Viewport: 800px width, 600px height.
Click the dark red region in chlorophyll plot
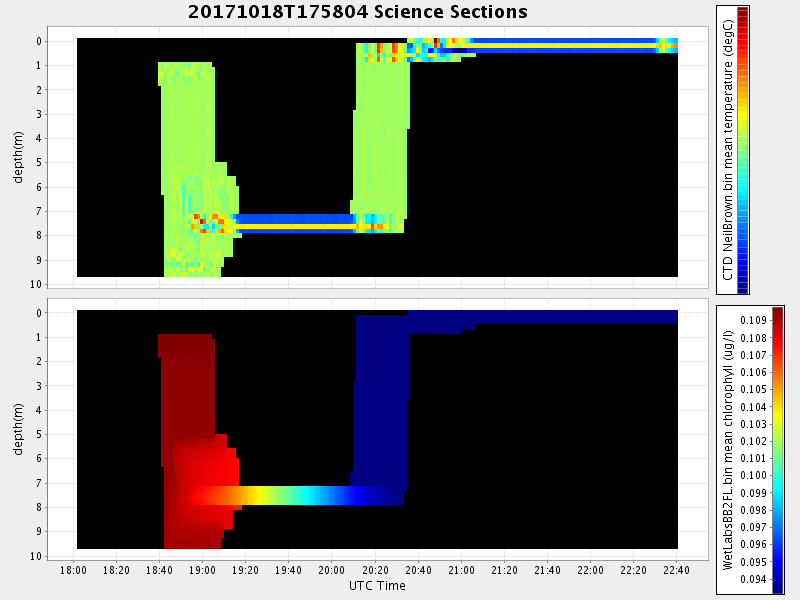[x=187, y=400]
